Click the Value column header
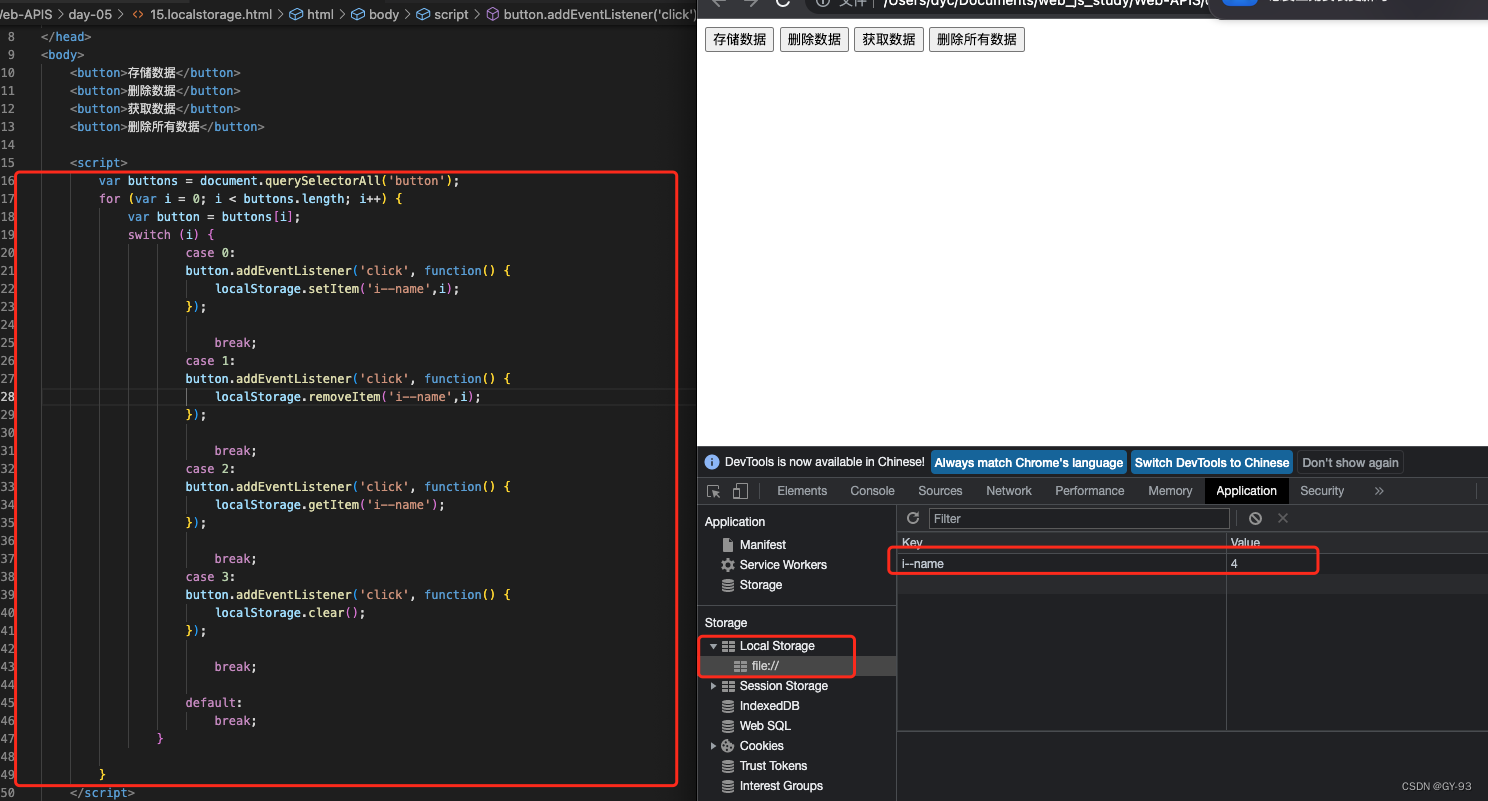Image resolution: width=1488 pixels, height=801 pixels. (x=1357, y=543)
